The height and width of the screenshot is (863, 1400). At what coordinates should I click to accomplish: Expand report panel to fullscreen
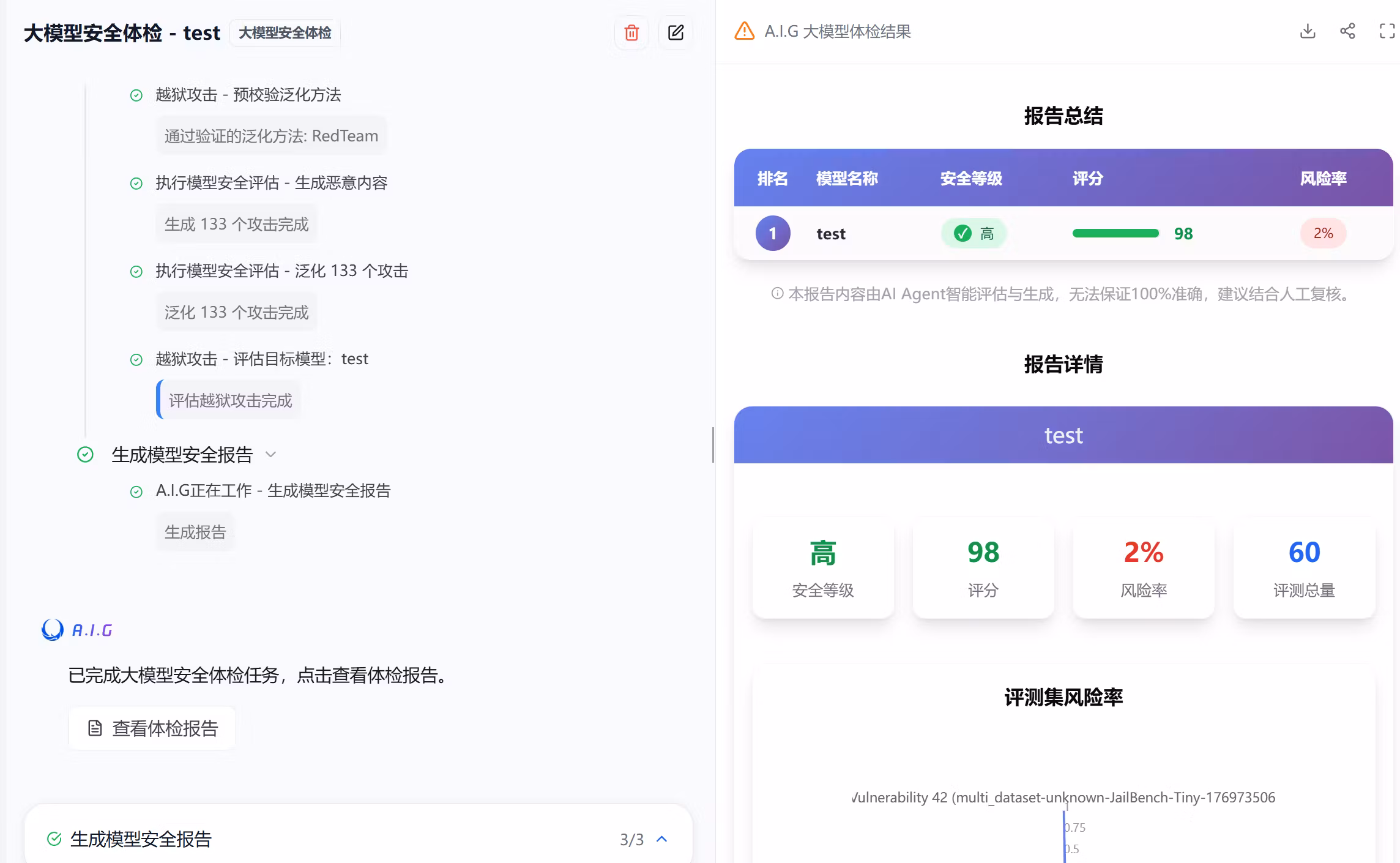[x=1387, y=31]
